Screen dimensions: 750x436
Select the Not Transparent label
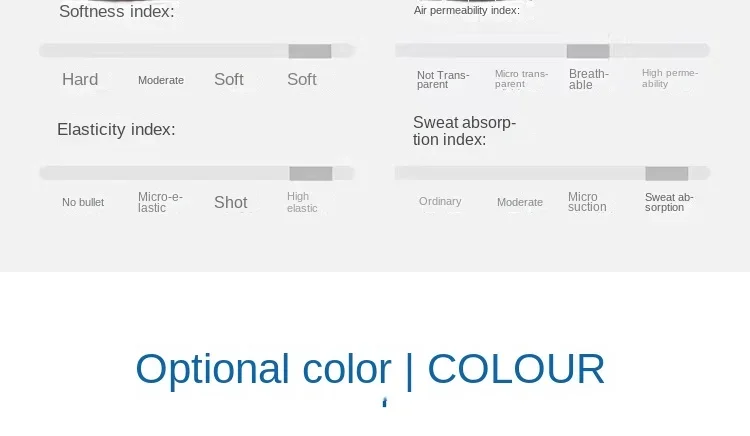[443, 80]
